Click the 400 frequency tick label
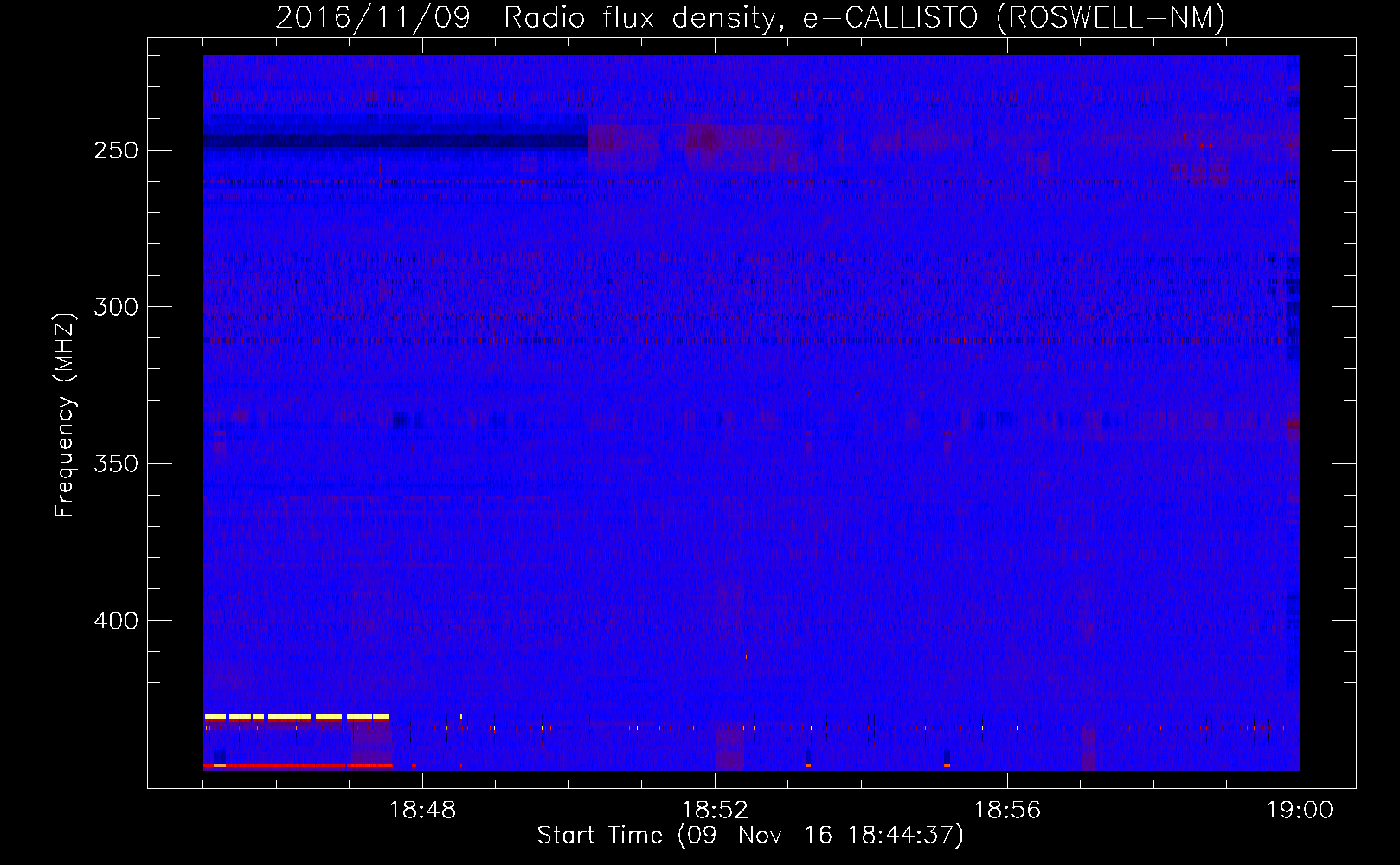The image size is (1400, 865). [x=116, y=621]
